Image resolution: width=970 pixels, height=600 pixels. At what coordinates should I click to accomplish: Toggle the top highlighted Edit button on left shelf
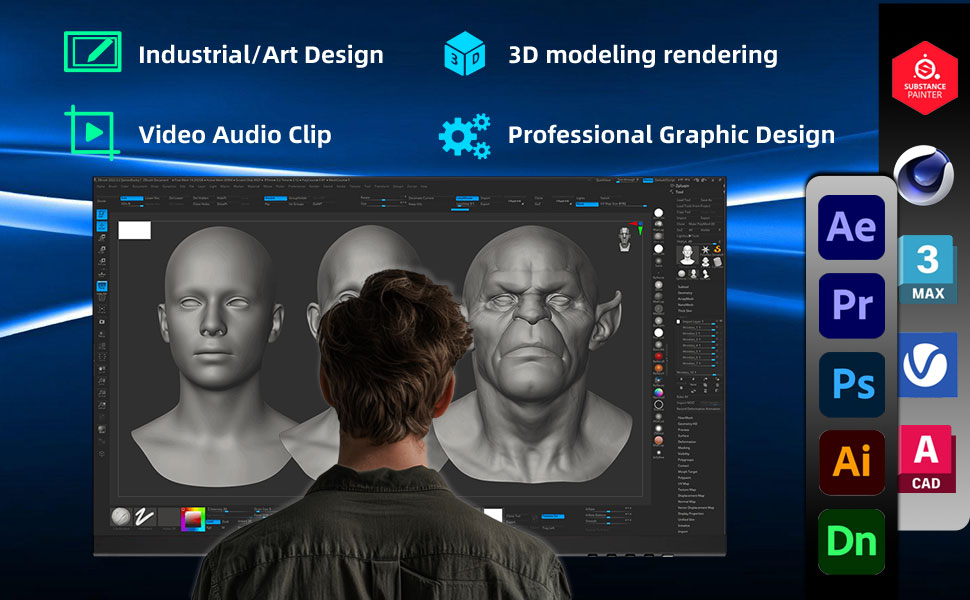tap(102, 214)
